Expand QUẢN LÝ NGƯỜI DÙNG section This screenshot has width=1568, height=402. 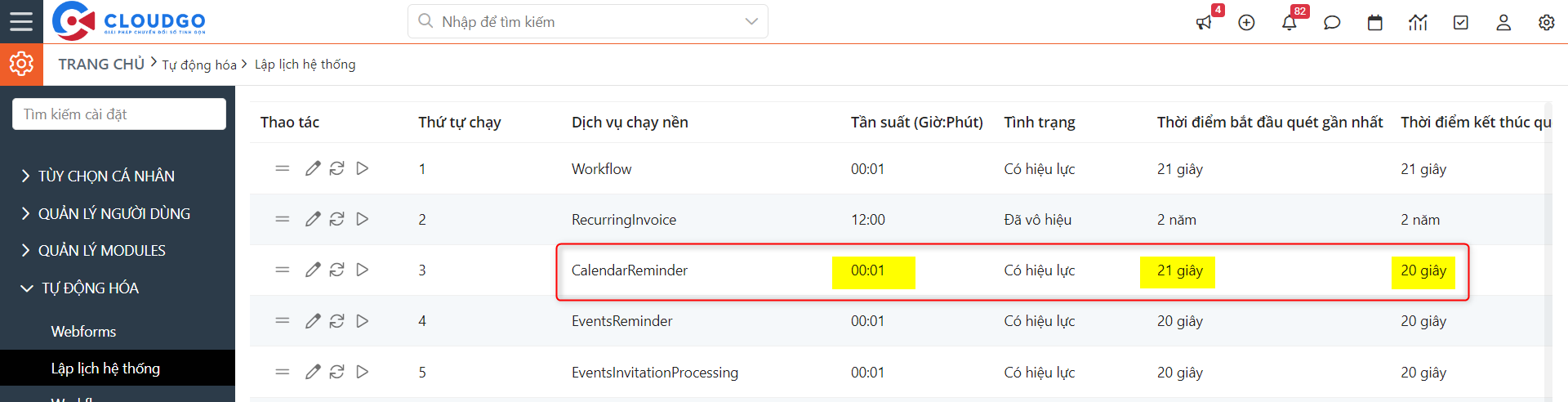pos(114,213)
